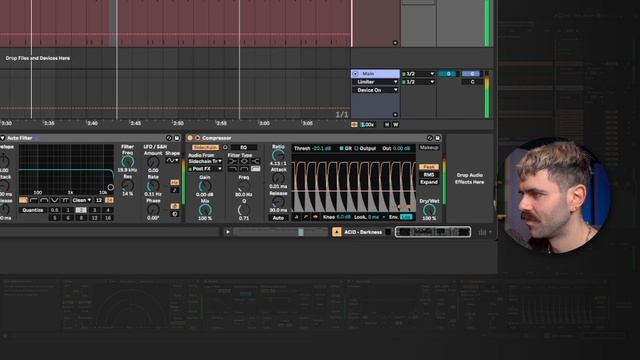
Task: Select the low shelf sidechain filter type
Action: [233, 162]
